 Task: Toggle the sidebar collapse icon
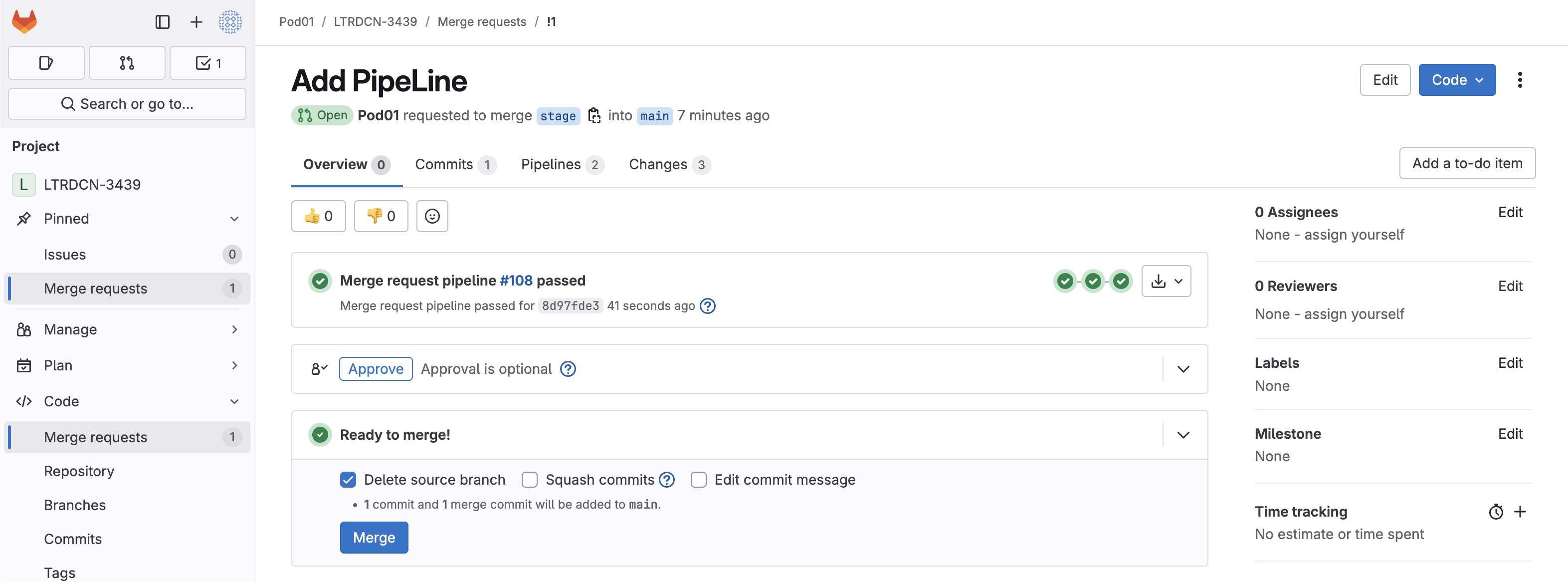coord(163,22)
